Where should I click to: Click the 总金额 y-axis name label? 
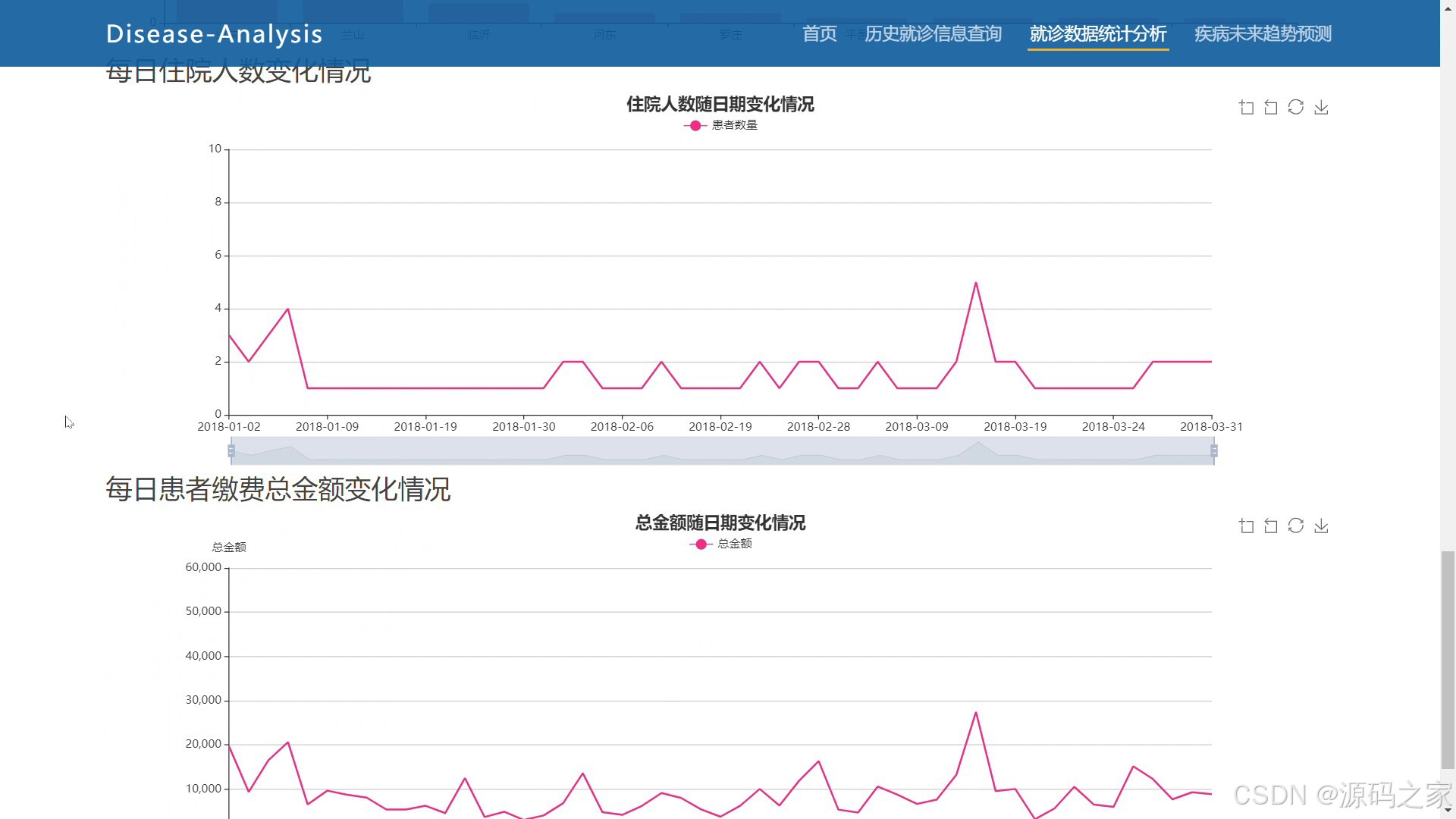[229, 548]
